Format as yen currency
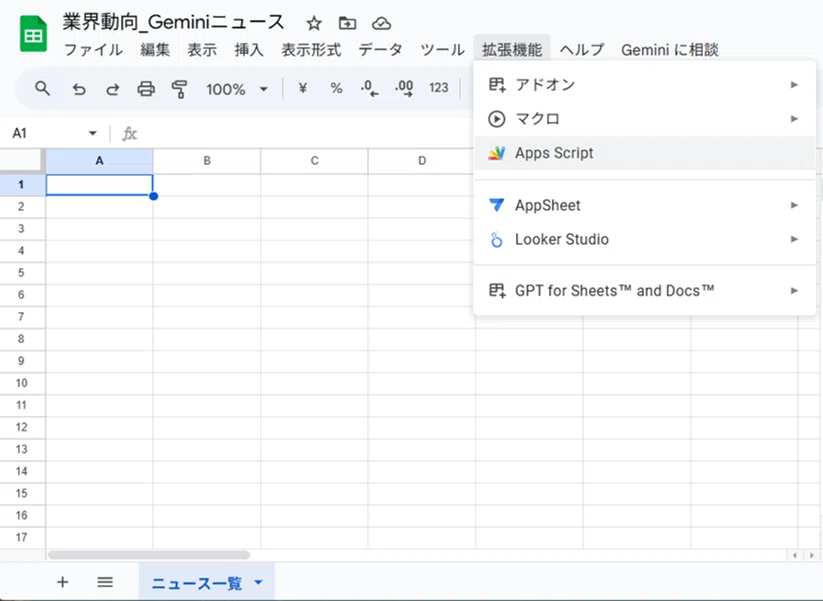 pos(302,88)
